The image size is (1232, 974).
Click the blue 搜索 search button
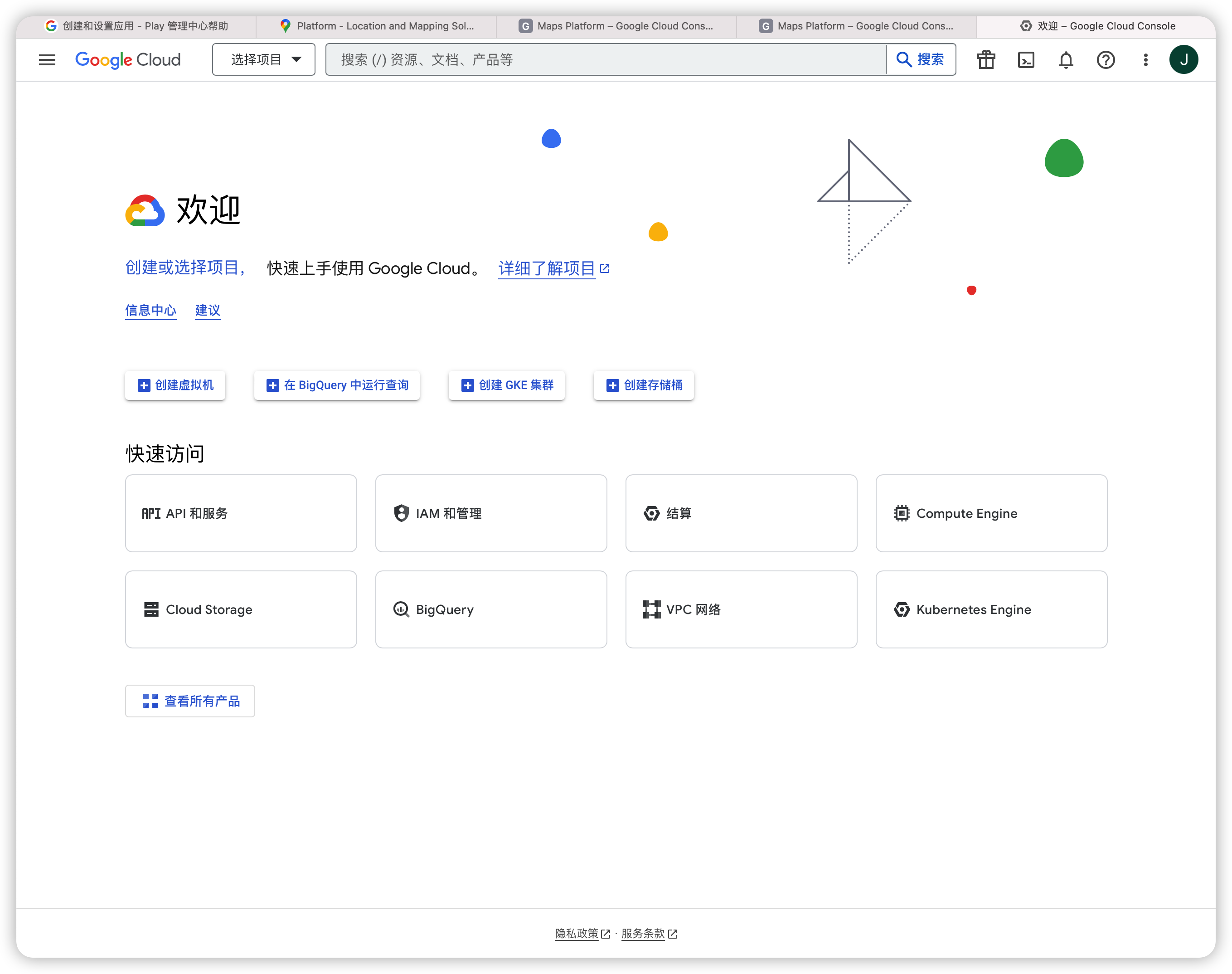(x=921, y=59)
